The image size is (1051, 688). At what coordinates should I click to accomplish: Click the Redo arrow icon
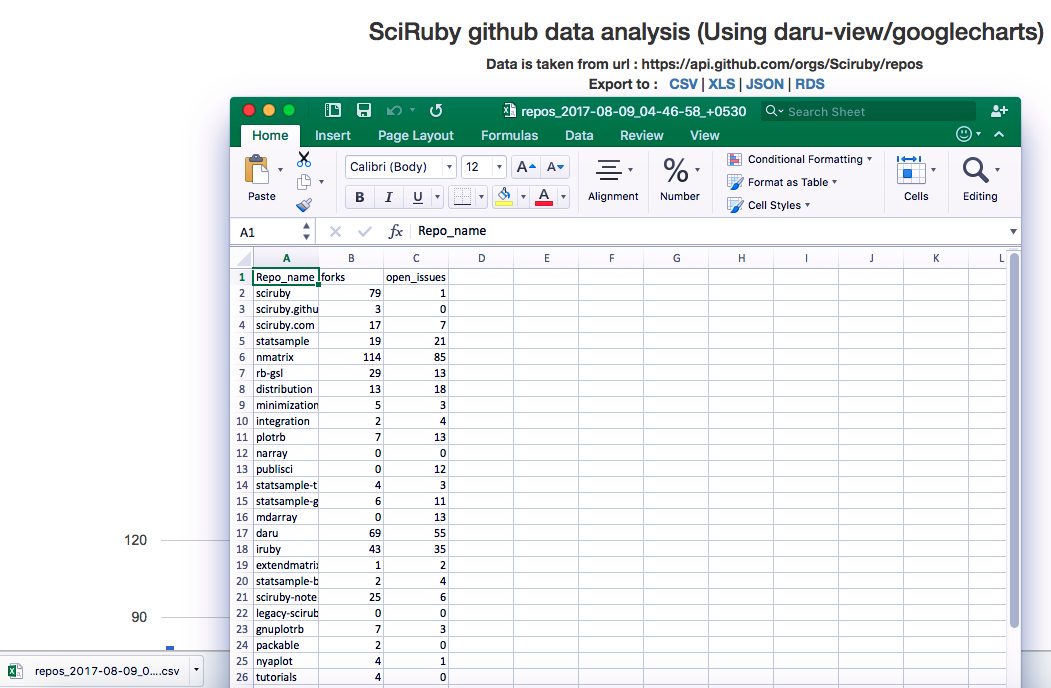pyautogui.click(x=435, y=110)
